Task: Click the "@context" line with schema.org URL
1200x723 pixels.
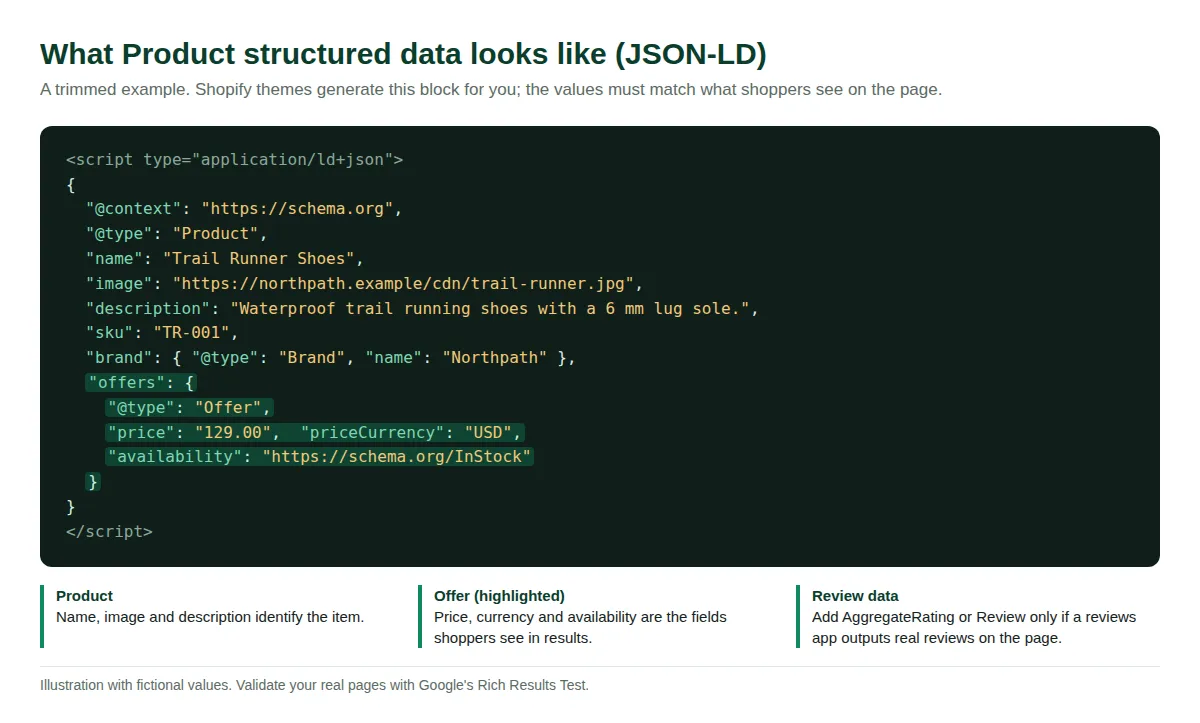Action: (x=243, y=209)
